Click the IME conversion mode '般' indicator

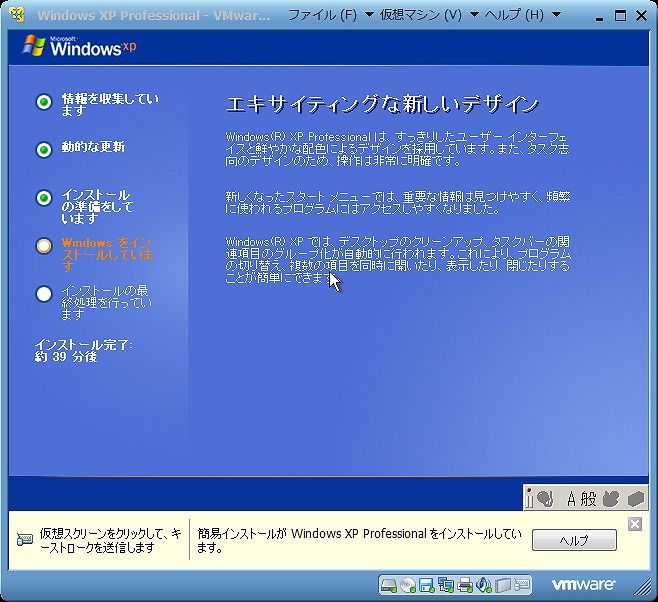pyautogui.click(x=588, y=499)
